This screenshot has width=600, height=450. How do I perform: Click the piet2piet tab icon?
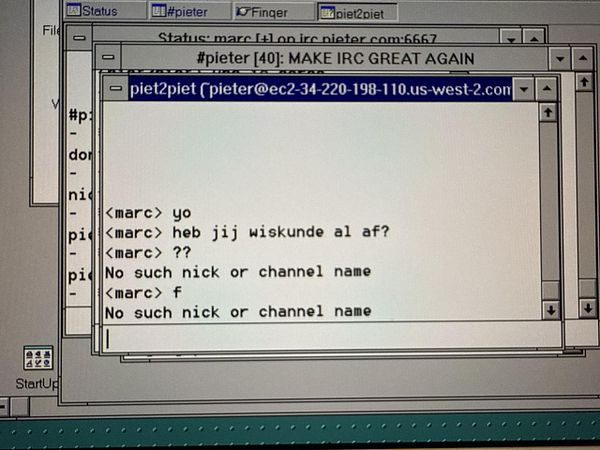[327, 13]
